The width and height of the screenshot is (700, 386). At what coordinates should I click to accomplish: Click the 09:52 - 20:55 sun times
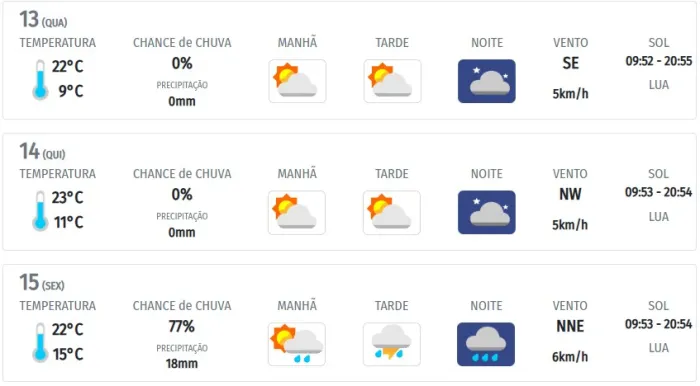pyautogui.click(x=658, y=61)
